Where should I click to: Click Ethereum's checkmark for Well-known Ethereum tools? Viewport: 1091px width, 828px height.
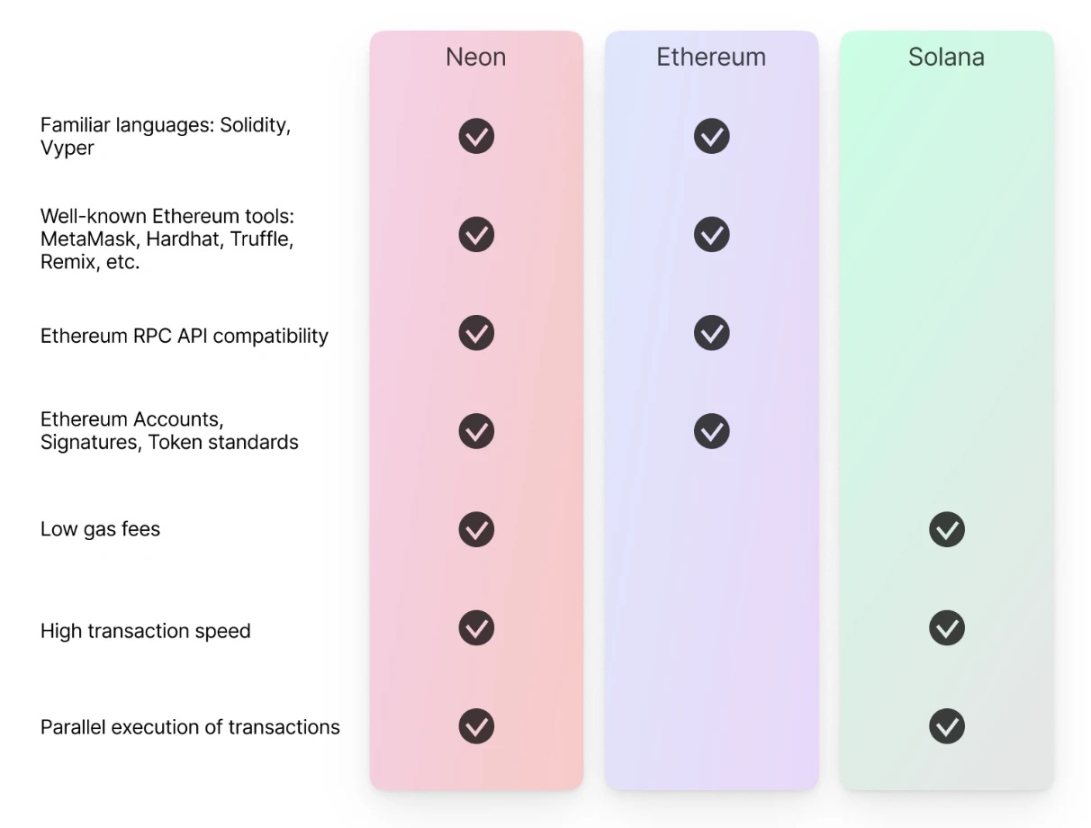click(711, 234)
